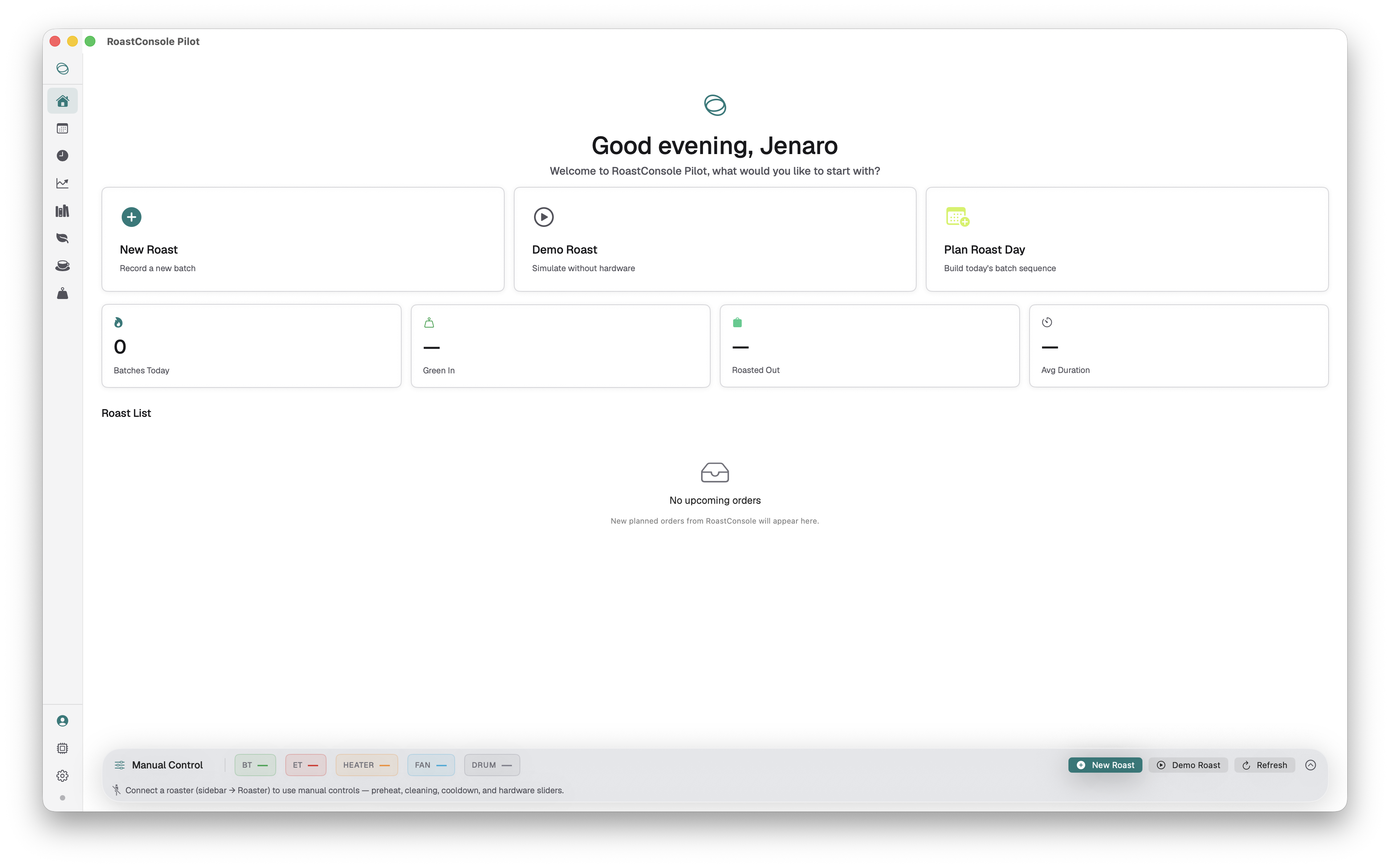Click the DRUM chip
Image resolution: width=1390 pixels, height=868 pixels.
coord(491,765)
